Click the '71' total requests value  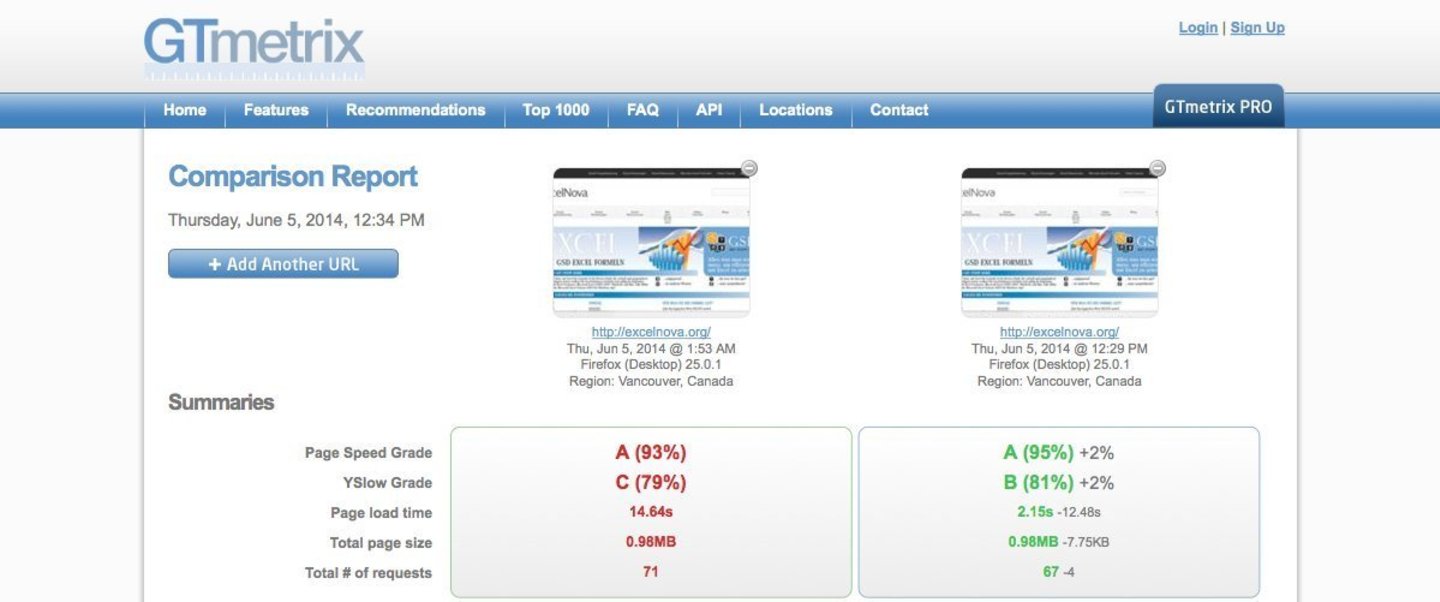(651, 572)
